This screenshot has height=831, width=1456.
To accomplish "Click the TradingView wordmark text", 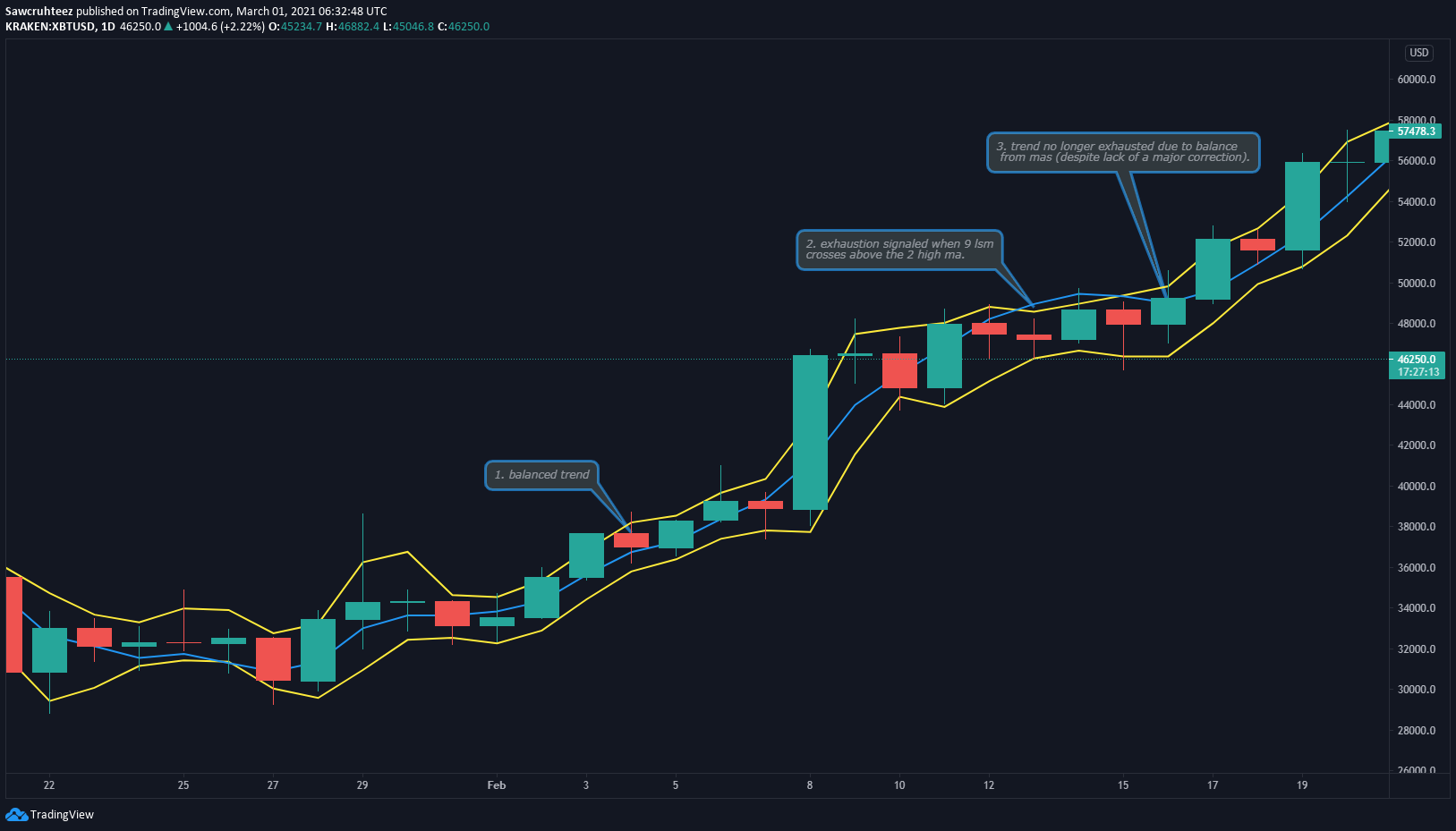I will 62,814.
